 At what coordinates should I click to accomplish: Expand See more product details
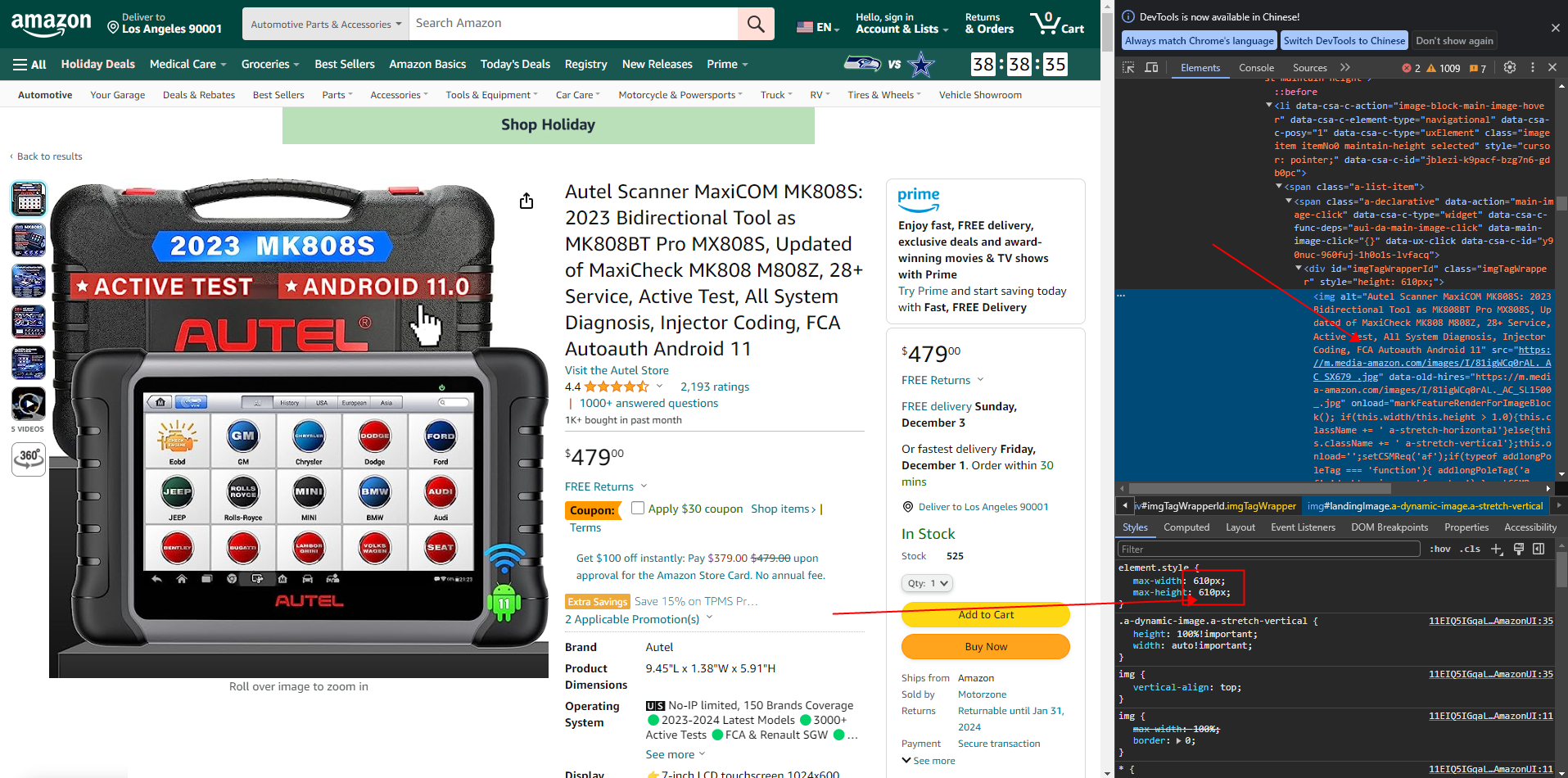[675, 754]
